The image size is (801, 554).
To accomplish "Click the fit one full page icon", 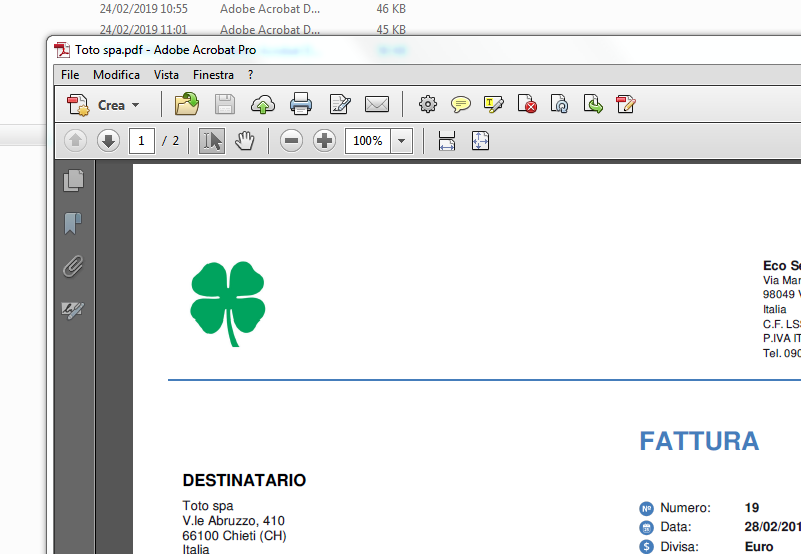I will pos(480,141).
